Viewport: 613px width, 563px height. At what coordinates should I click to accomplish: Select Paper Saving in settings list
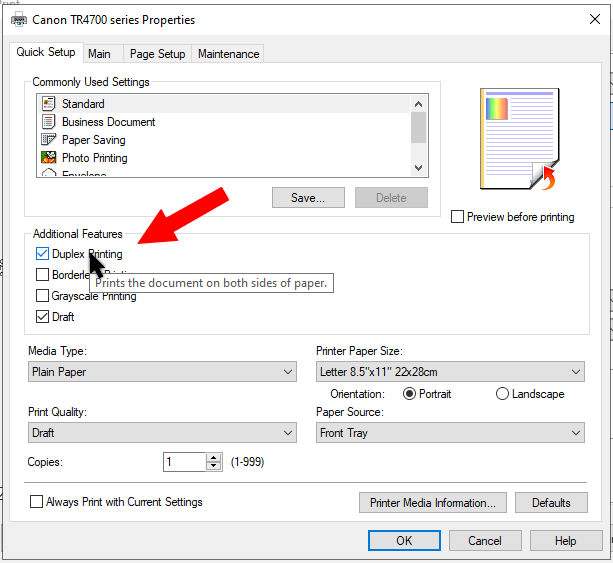pyautogui.click(x=225, y=140)
